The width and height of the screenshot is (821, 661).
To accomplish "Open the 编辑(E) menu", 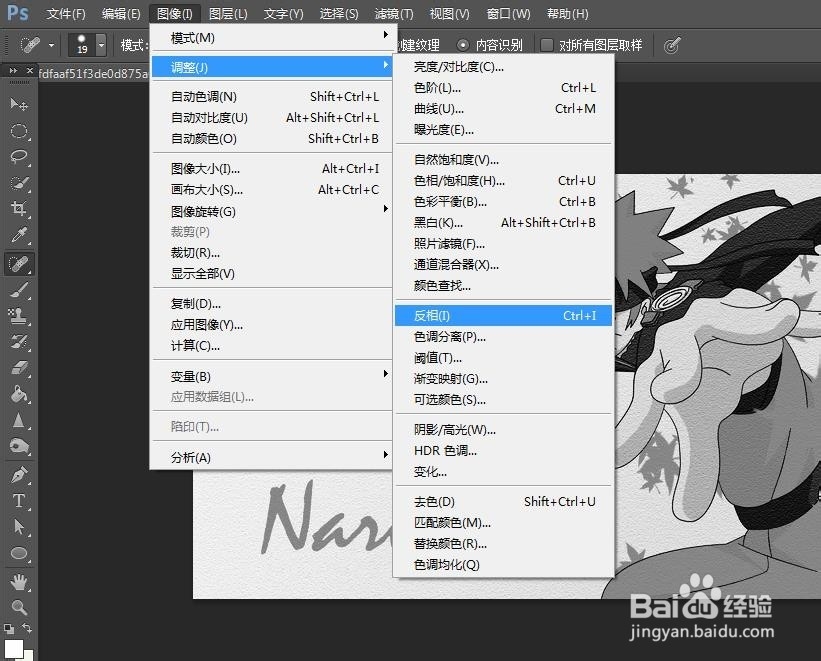I will 121,14.
